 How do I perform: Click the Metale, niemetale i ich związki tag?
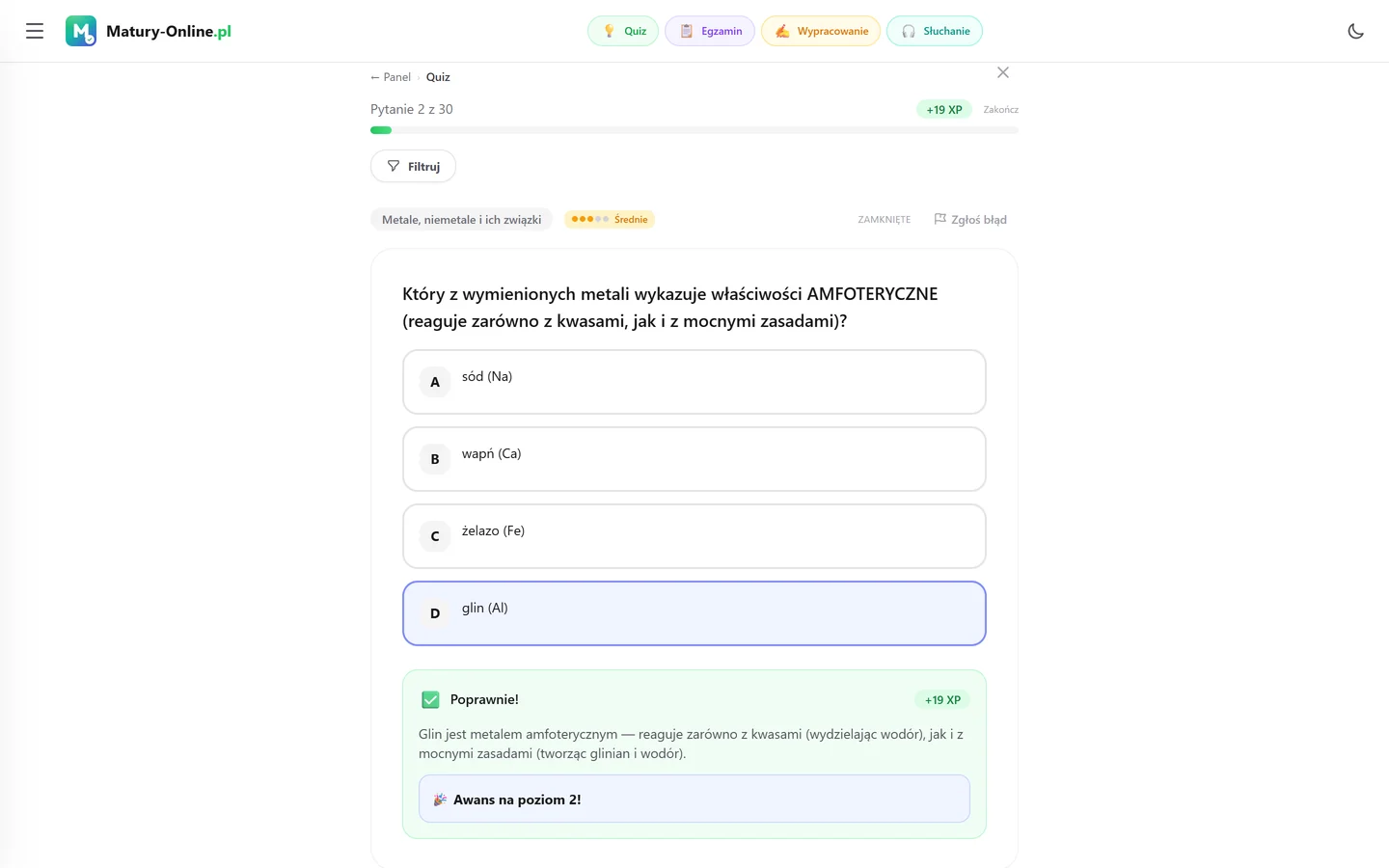point(461,220)
